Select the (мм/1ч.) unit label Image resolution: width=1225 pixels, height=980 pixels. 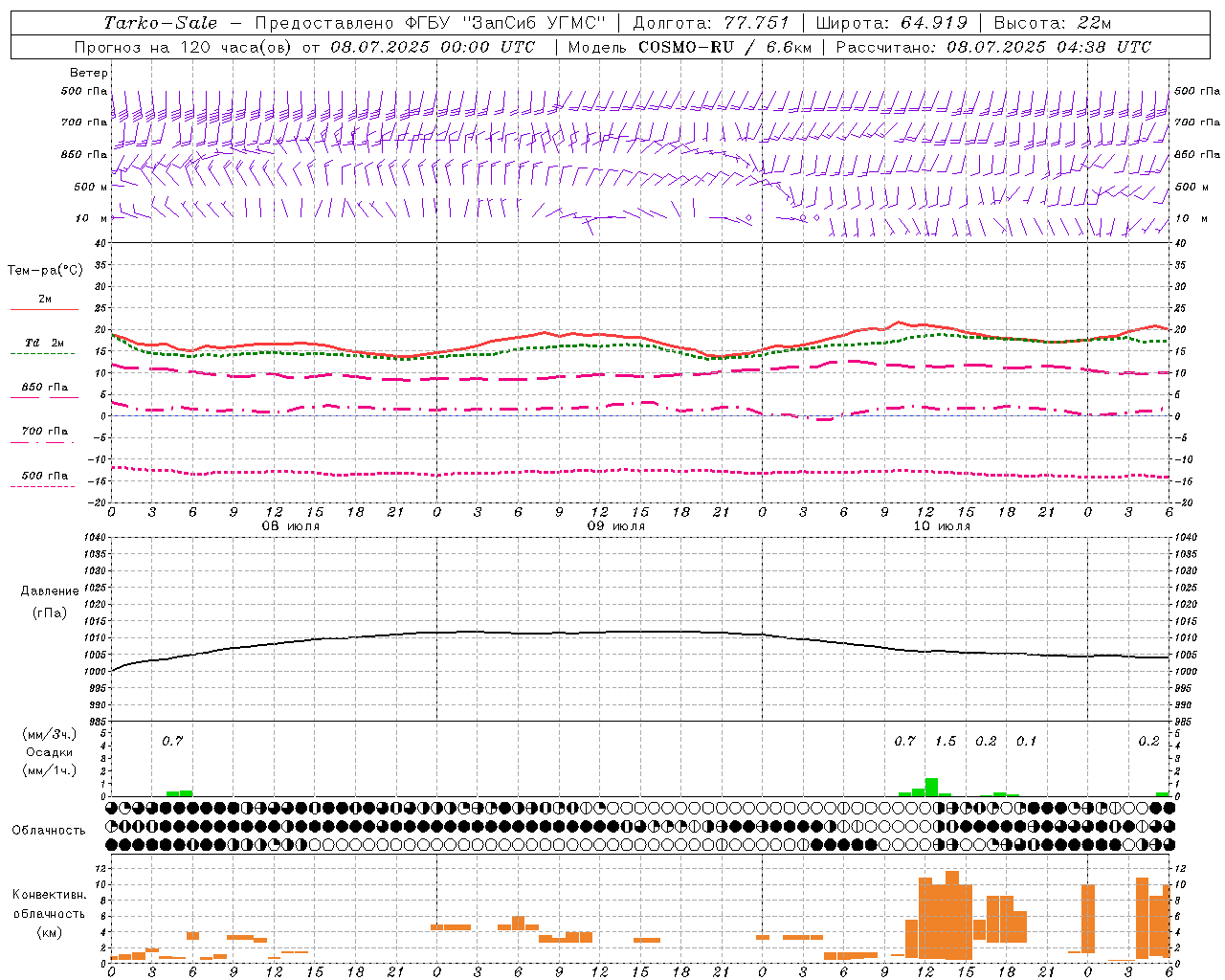(x=50, y=770)
